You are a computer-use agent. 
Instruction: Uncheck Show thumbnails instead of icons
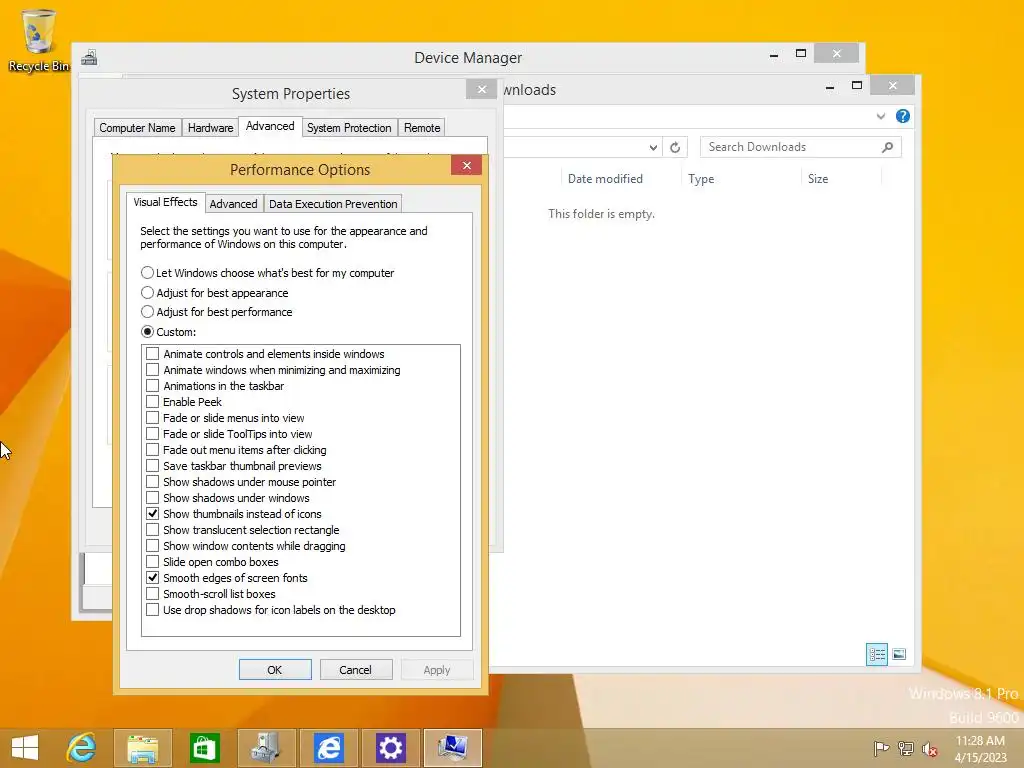(x=152, y=514)
